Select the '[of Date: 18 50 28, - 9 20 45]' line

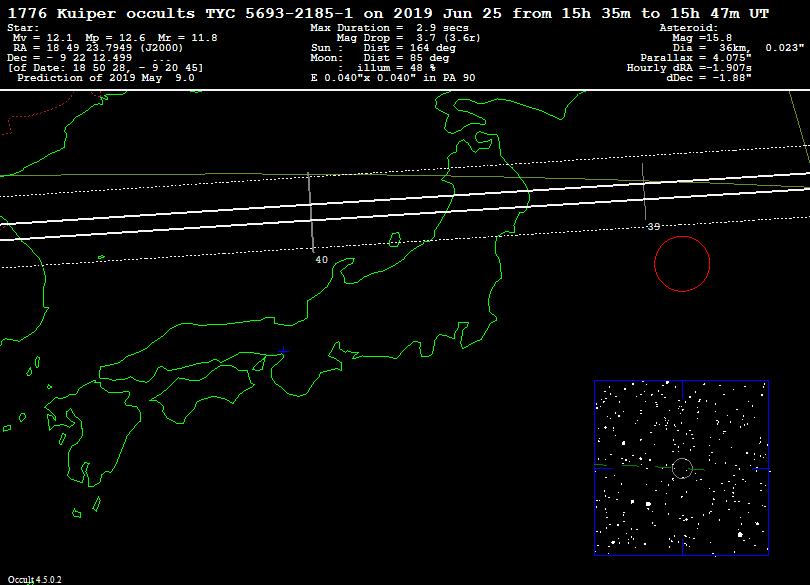(105, 68)
